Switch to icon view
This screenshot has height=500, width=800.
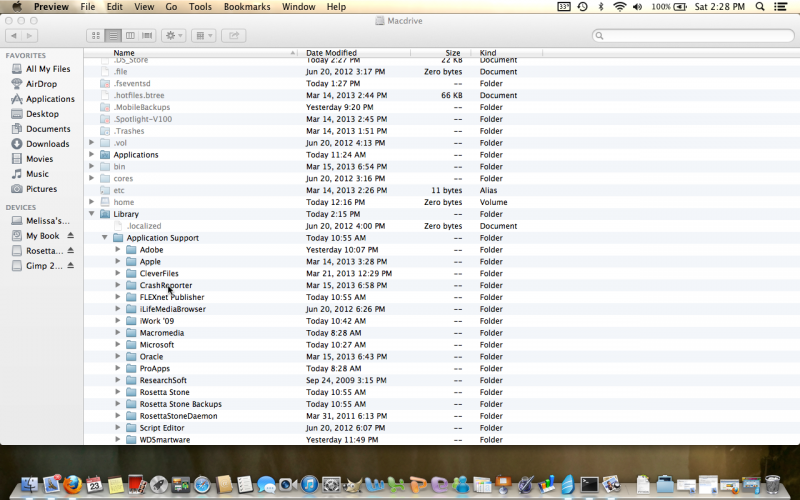(95, 35)
